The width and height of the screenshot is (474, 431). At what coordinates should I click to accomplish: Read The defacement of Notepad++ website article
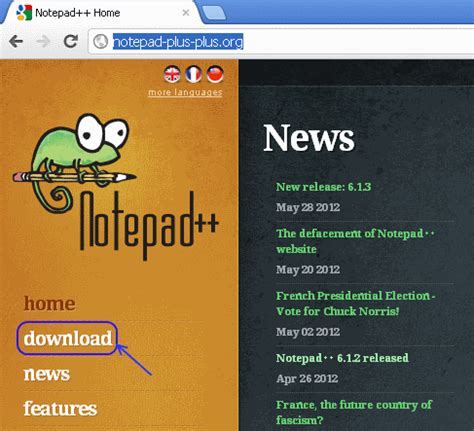click(x=355, y=241)
